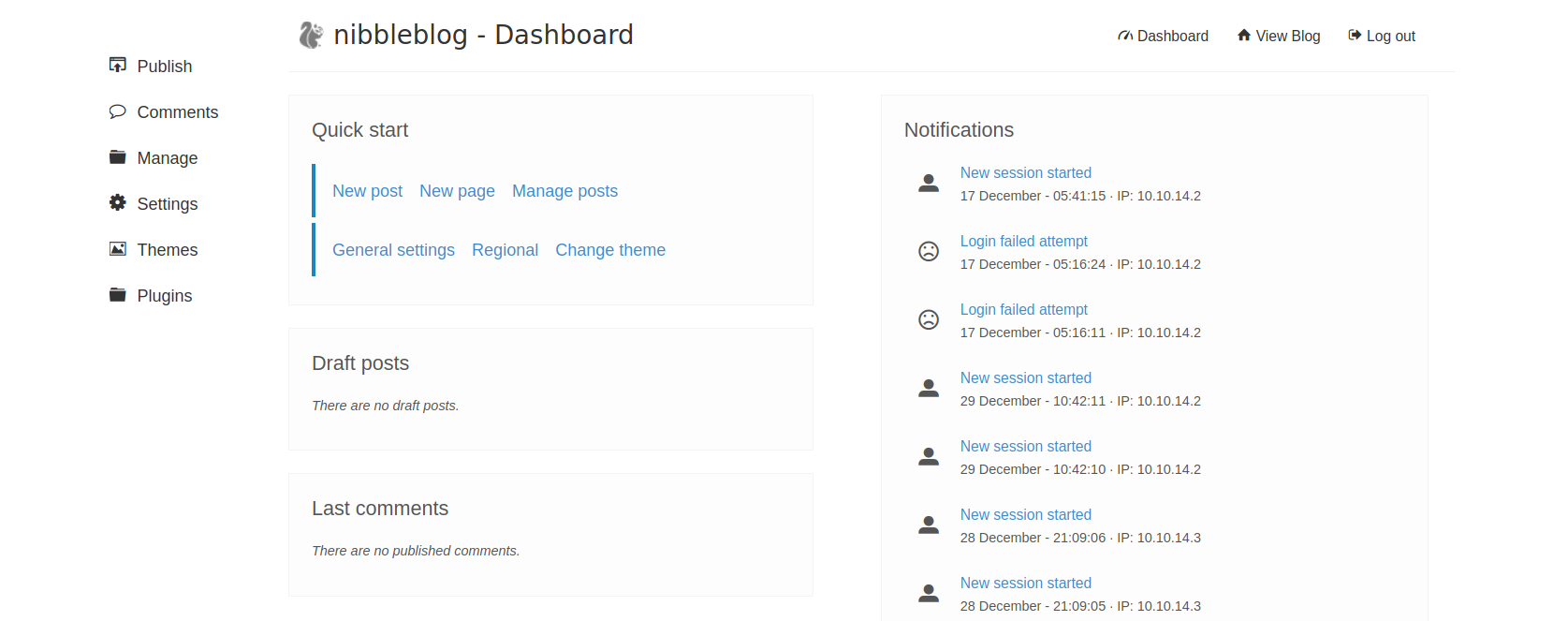Click the Settings gear icon

pos(118,202)
